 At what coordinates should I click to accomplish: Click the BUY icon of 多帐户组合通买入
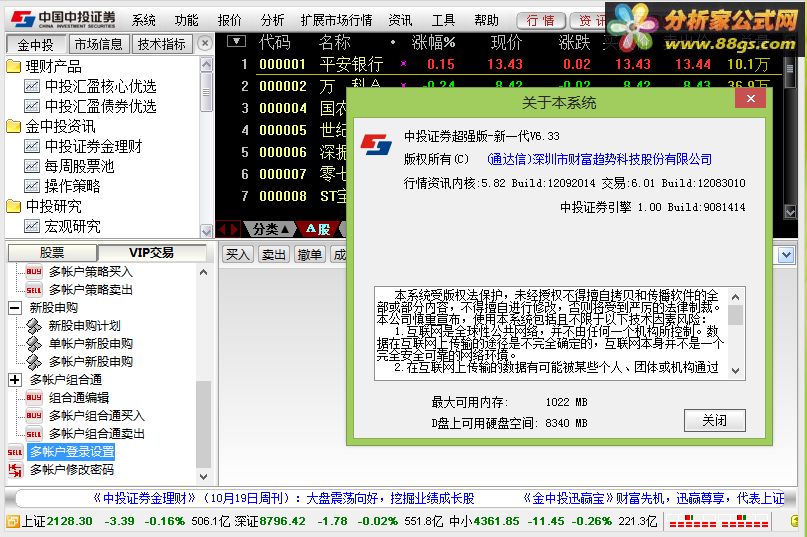pyautogui.click(x=34, y=415)
